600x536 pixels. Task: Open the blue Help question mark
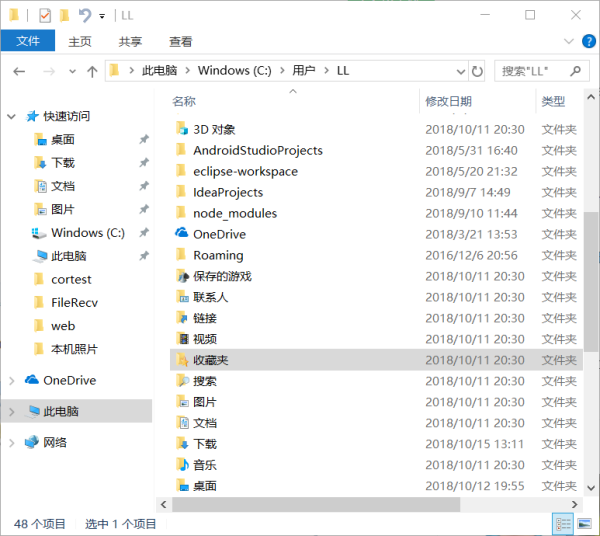(589, 41)
